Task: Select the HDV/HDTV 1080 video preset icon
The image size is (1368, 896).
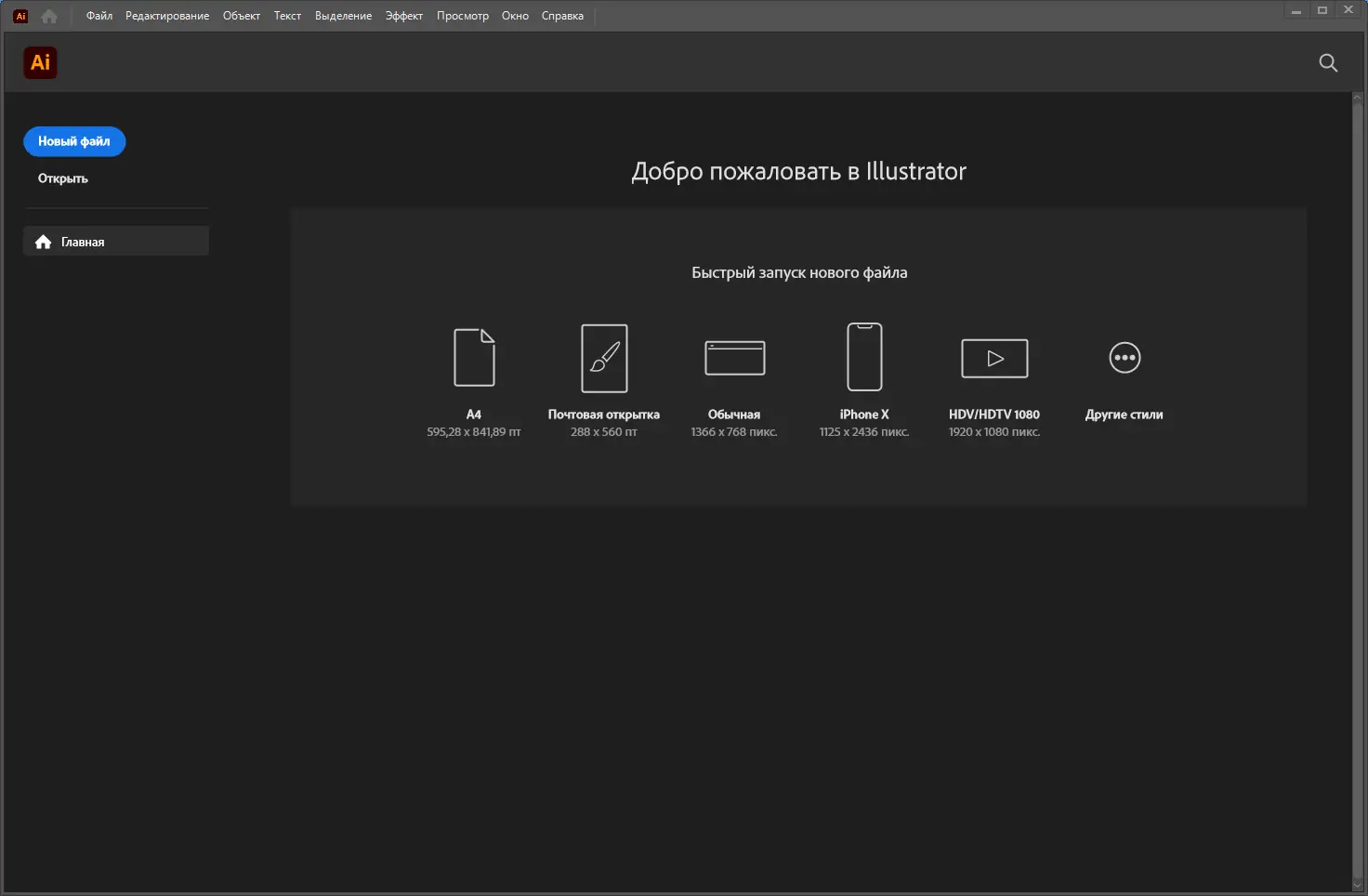Action: coord(993,358)
